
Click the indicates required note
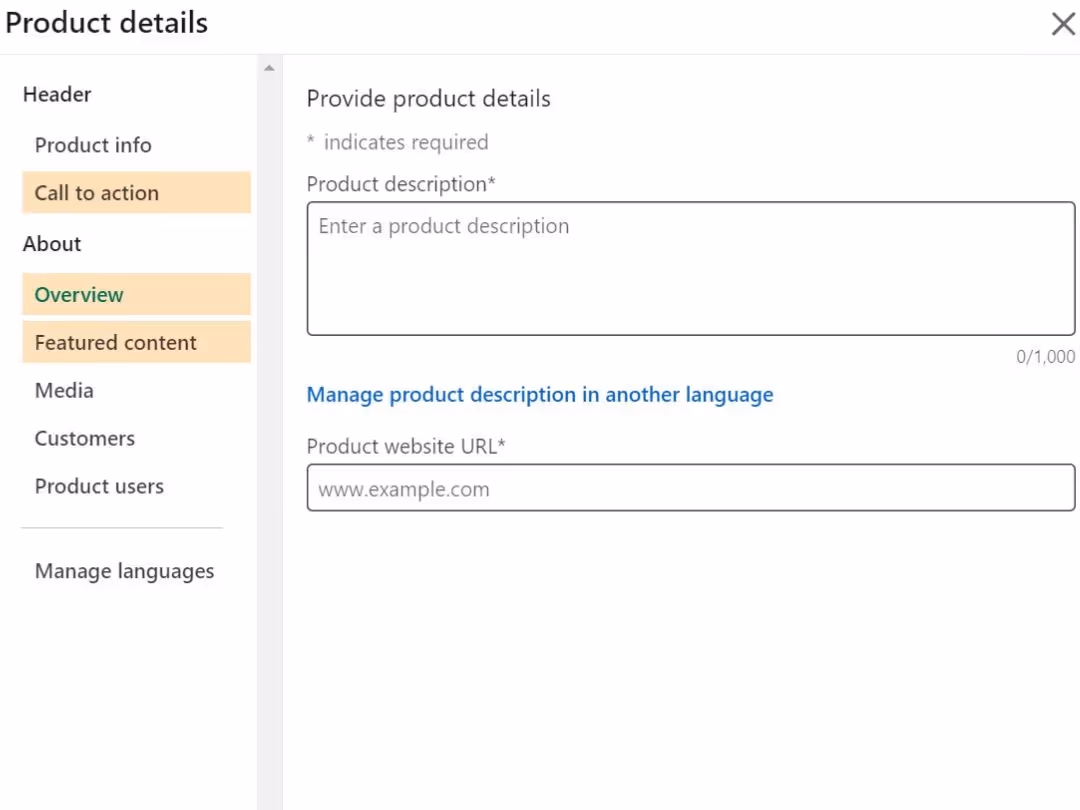(397, 142)
